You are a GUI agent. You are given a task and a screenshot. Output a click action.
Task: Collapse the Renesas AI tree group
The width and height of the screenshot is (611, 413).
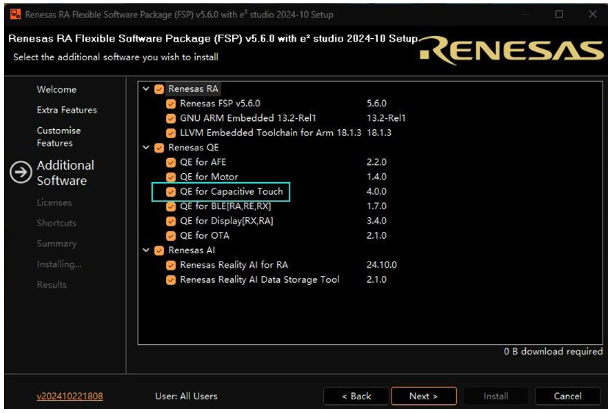[x=146, y=250]
